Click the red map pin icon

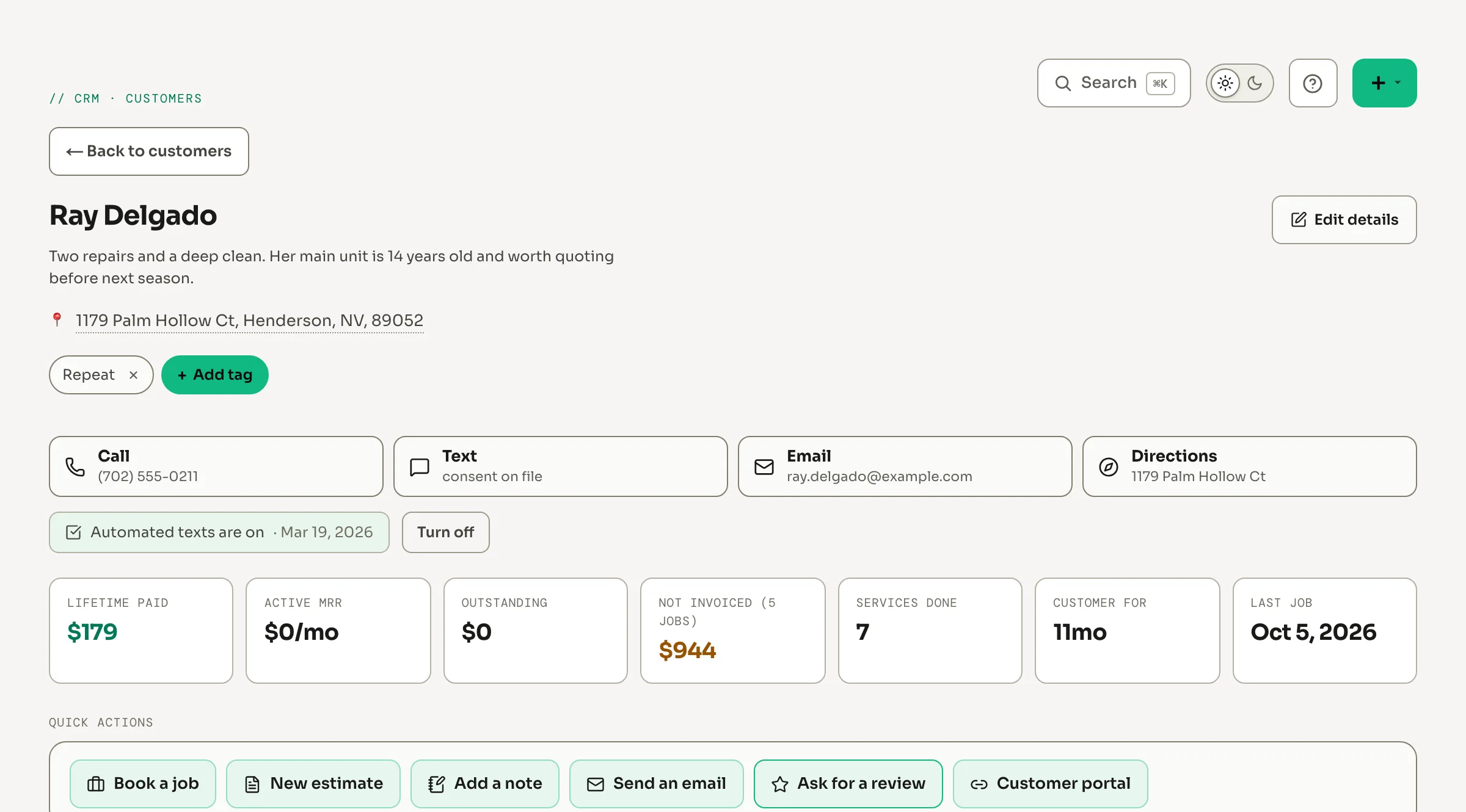click(x=57, y=319)
